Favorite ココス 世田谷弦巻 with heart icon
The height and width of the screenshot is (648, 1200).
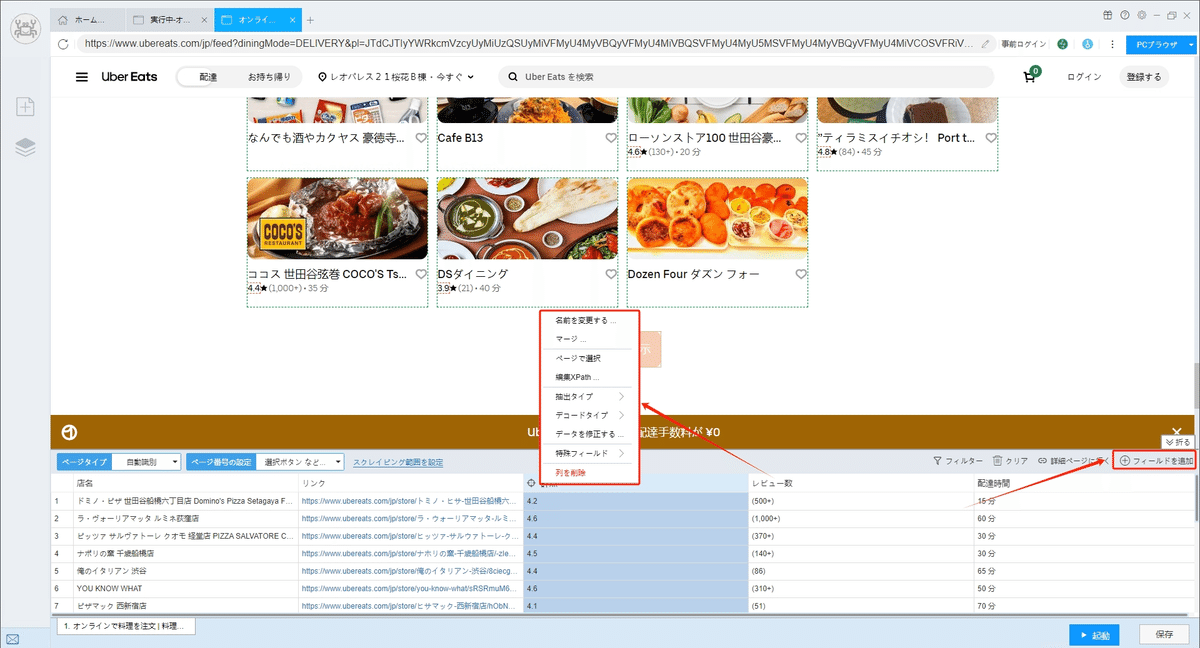click(421, 274)
